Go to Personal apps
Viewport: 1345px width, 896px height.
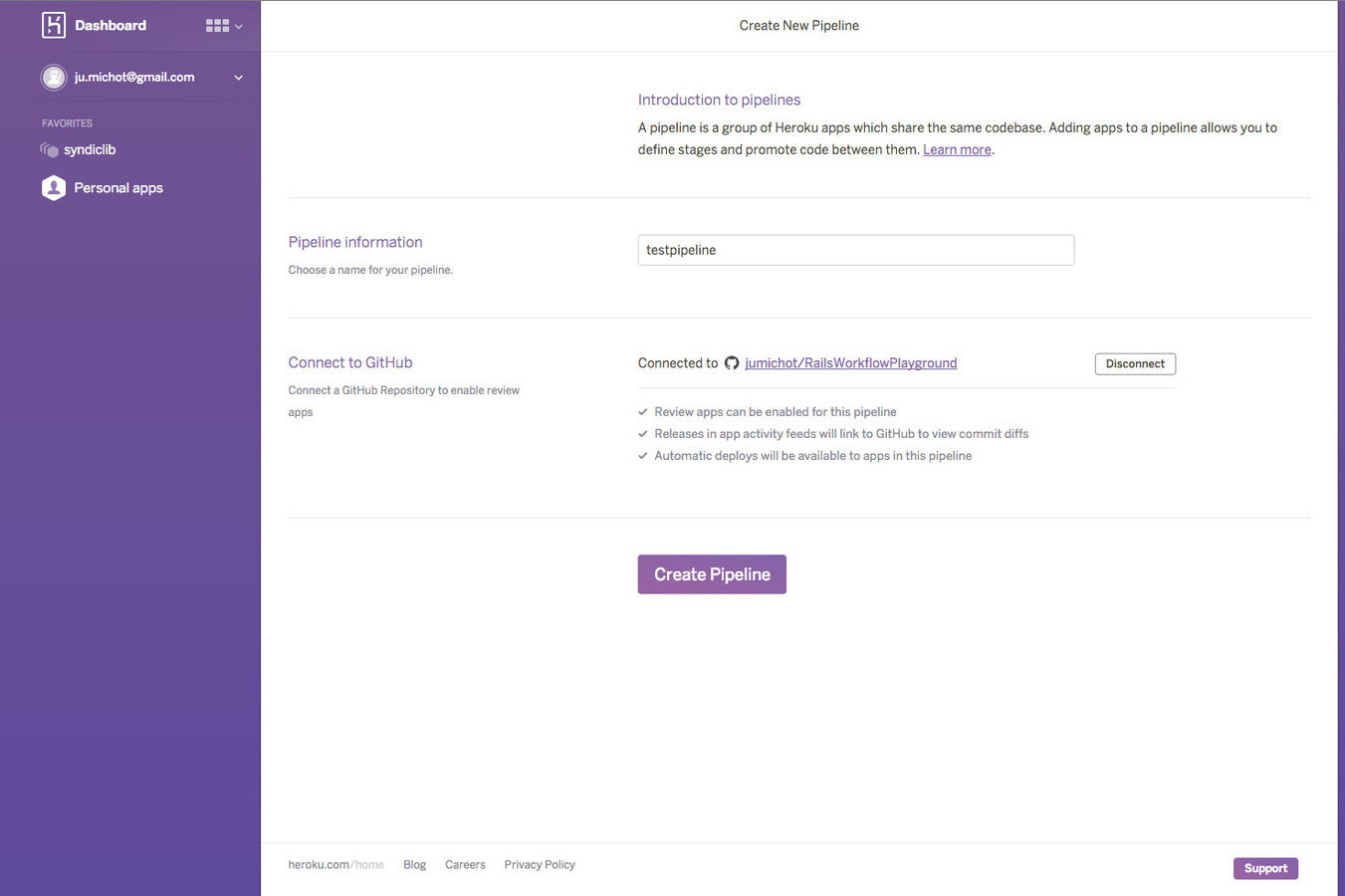pyautogui.click(x=118, y=188)
